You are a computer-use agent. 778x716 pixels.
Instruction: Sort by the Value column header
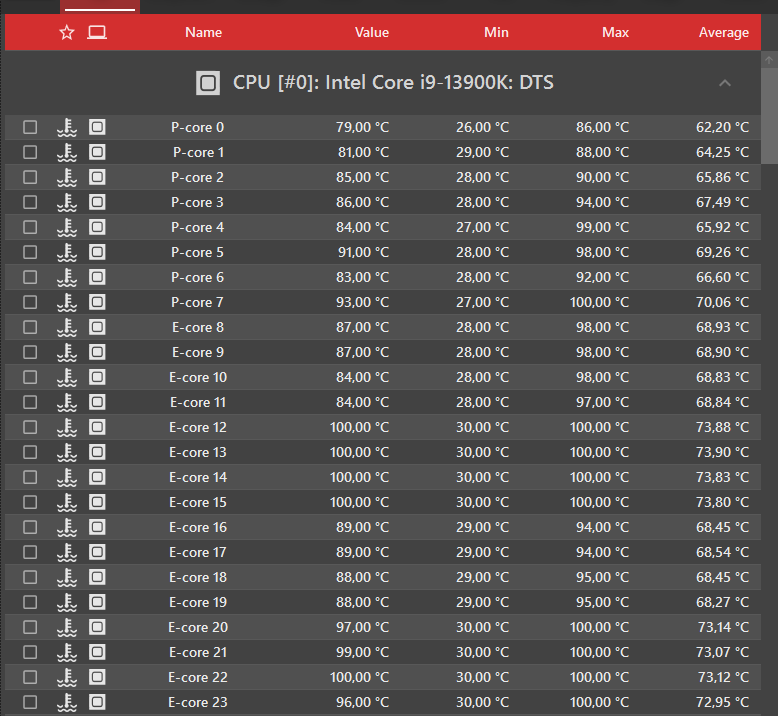372,33
